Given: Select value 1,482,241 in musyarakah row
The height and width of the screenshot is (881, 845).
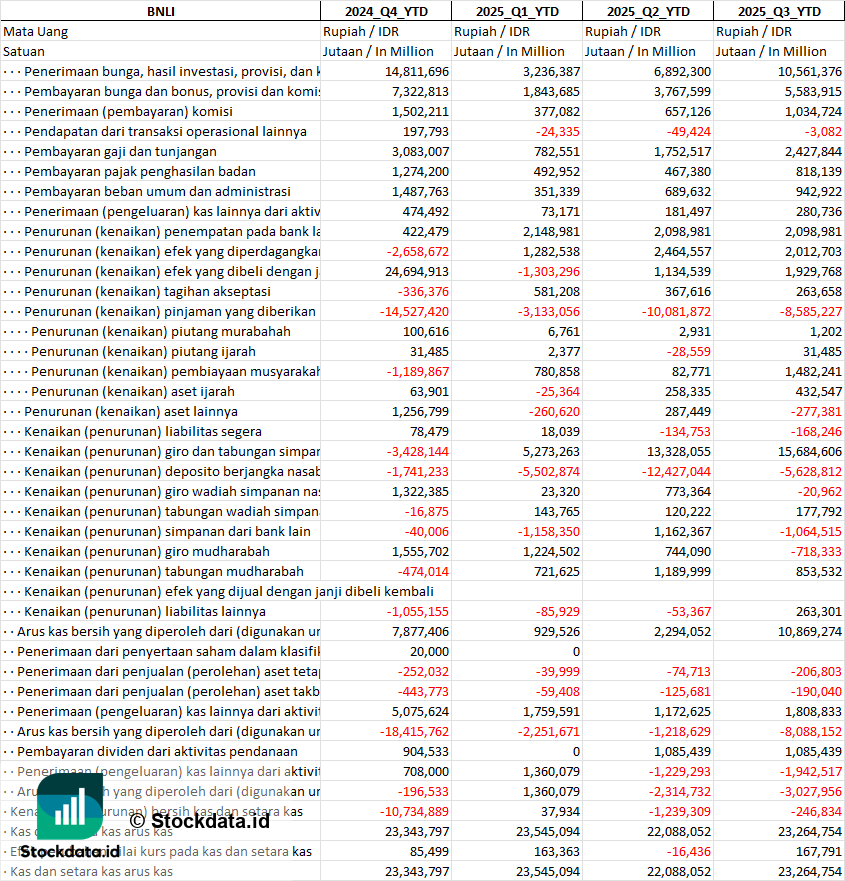Looking at the screenshot, I should click(813, 372).
